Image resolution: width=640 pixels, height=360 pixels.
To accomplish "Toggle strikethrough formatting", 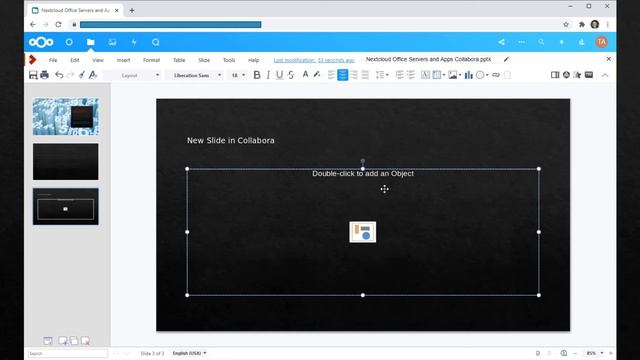I will (x=291, y=75).
